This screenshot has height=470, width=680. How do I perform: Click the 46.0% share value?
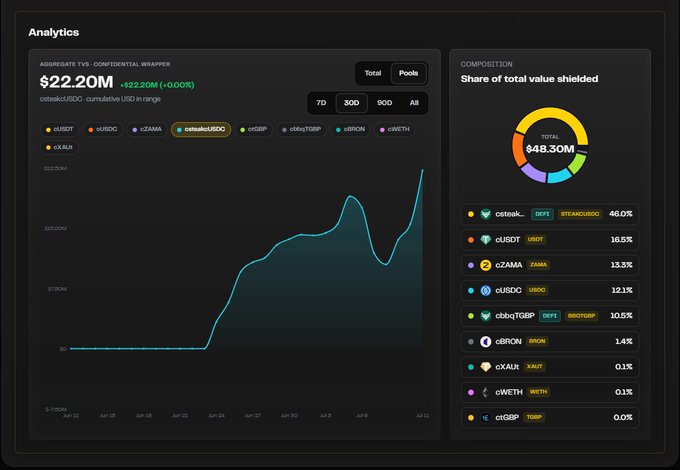pos(621,214)
